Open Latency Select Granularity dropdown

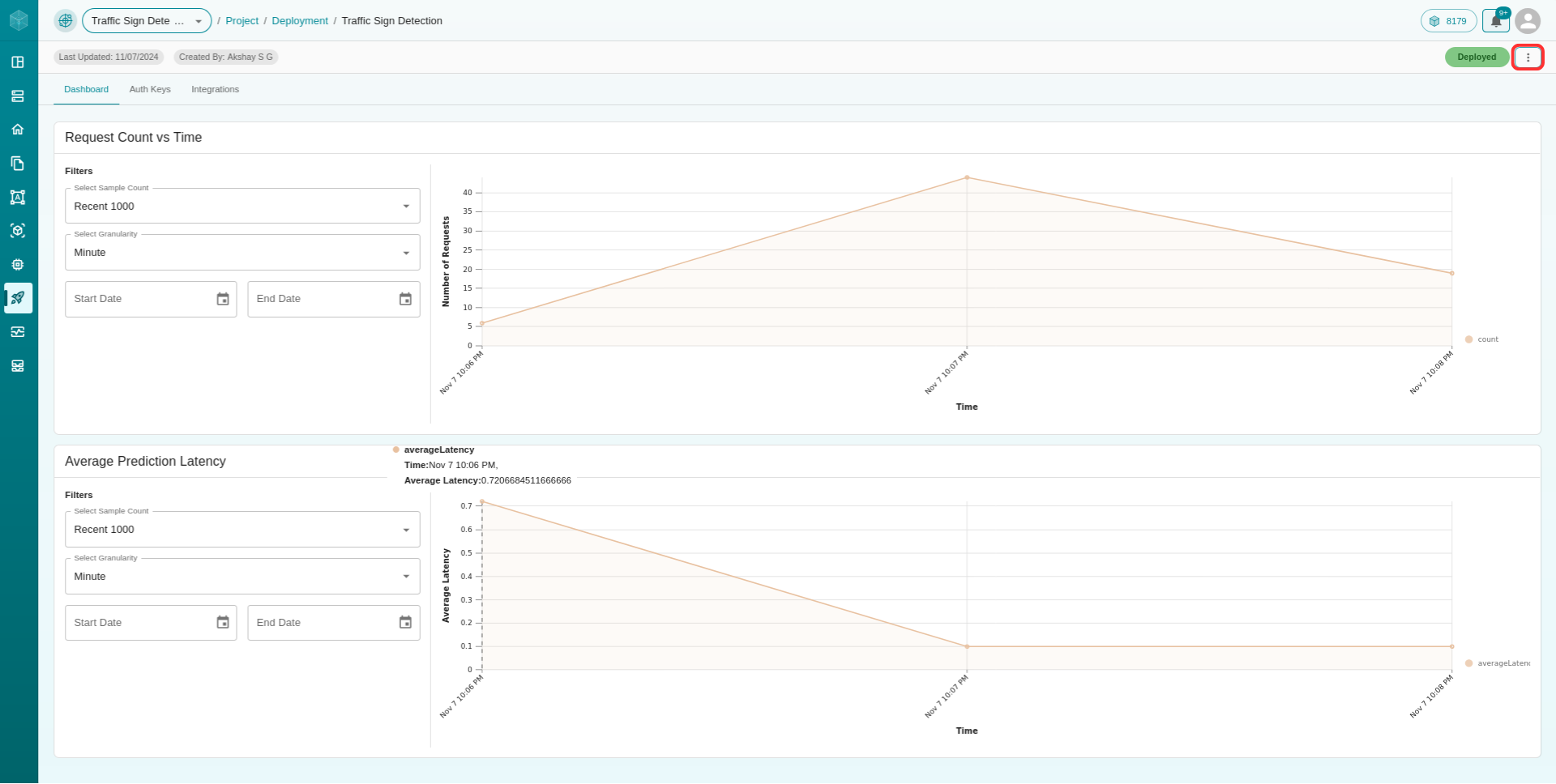coord(242,577)
